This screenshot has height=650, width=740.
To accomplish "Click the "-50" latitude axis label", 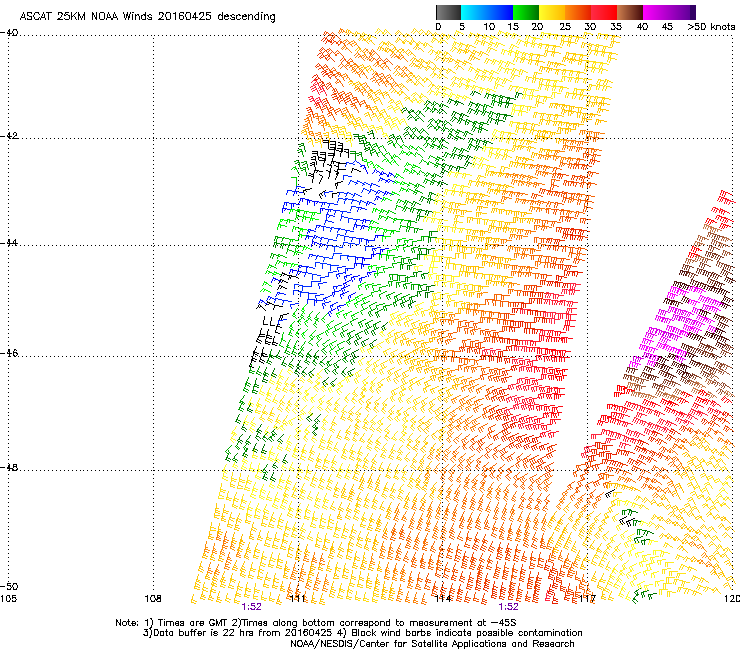I will coord(9,586).
